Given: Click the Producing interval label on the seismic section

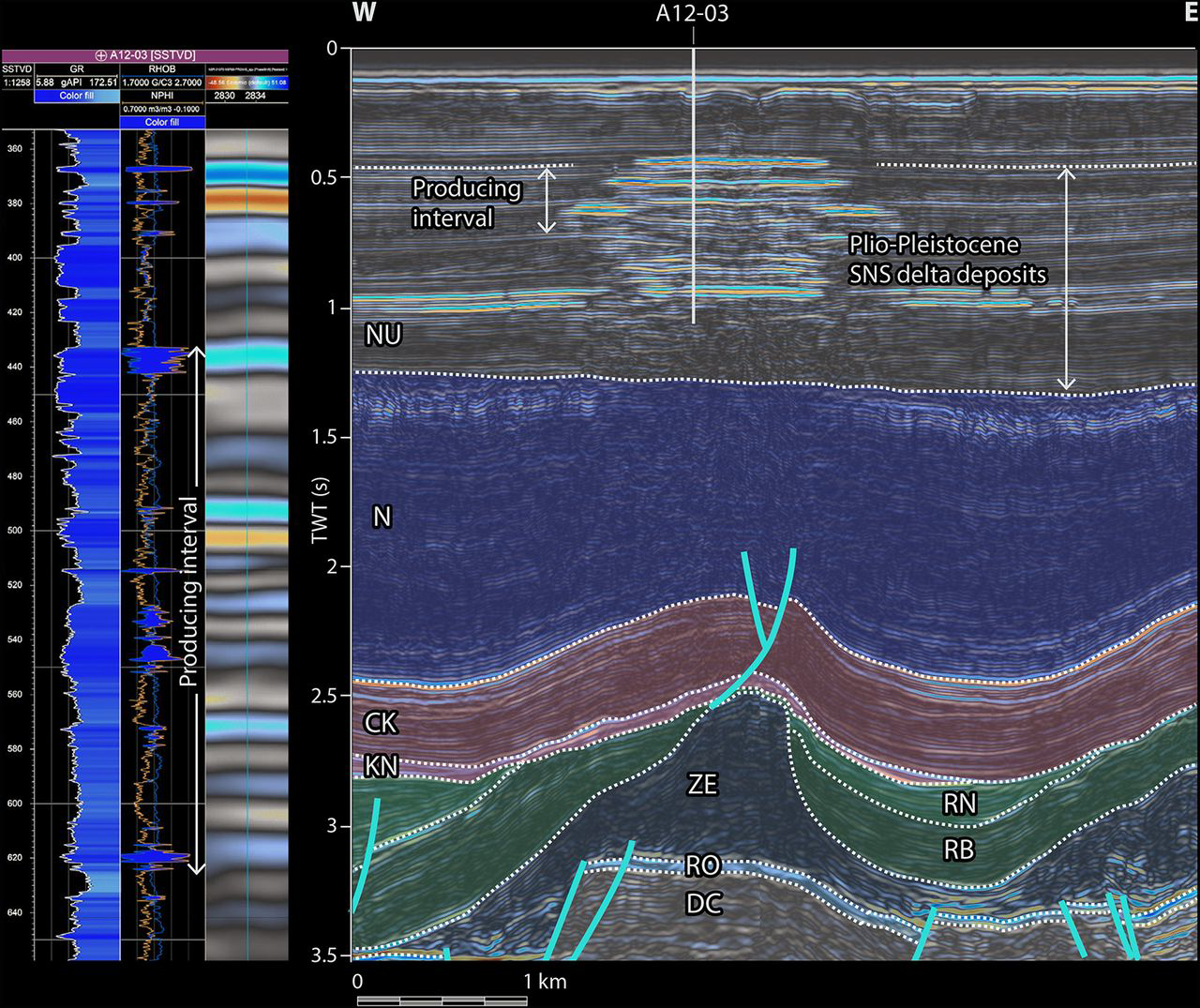Looking at the screenshot, I should click(467, 203).
